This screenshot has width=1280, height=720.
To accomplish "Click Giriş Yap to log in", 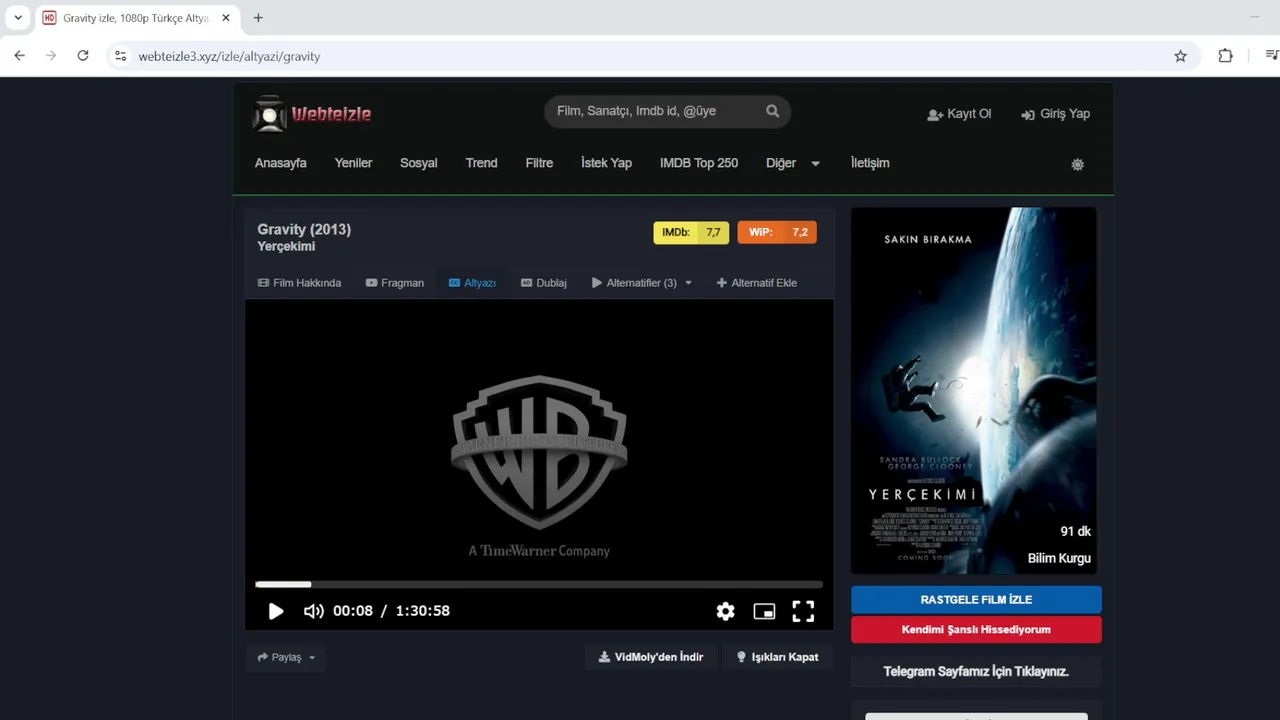I will (x=1055, y=114).
